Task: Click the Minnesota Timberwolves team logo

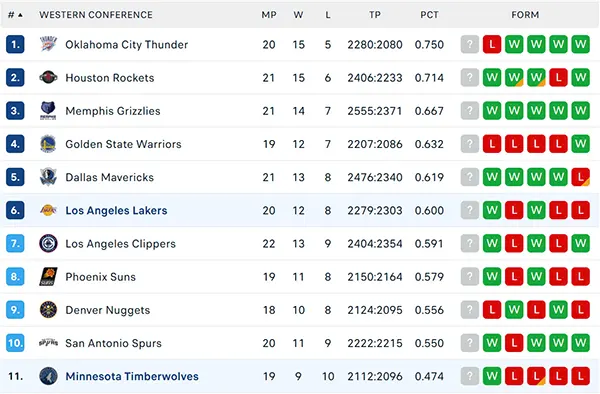Action: pos(48,376)
